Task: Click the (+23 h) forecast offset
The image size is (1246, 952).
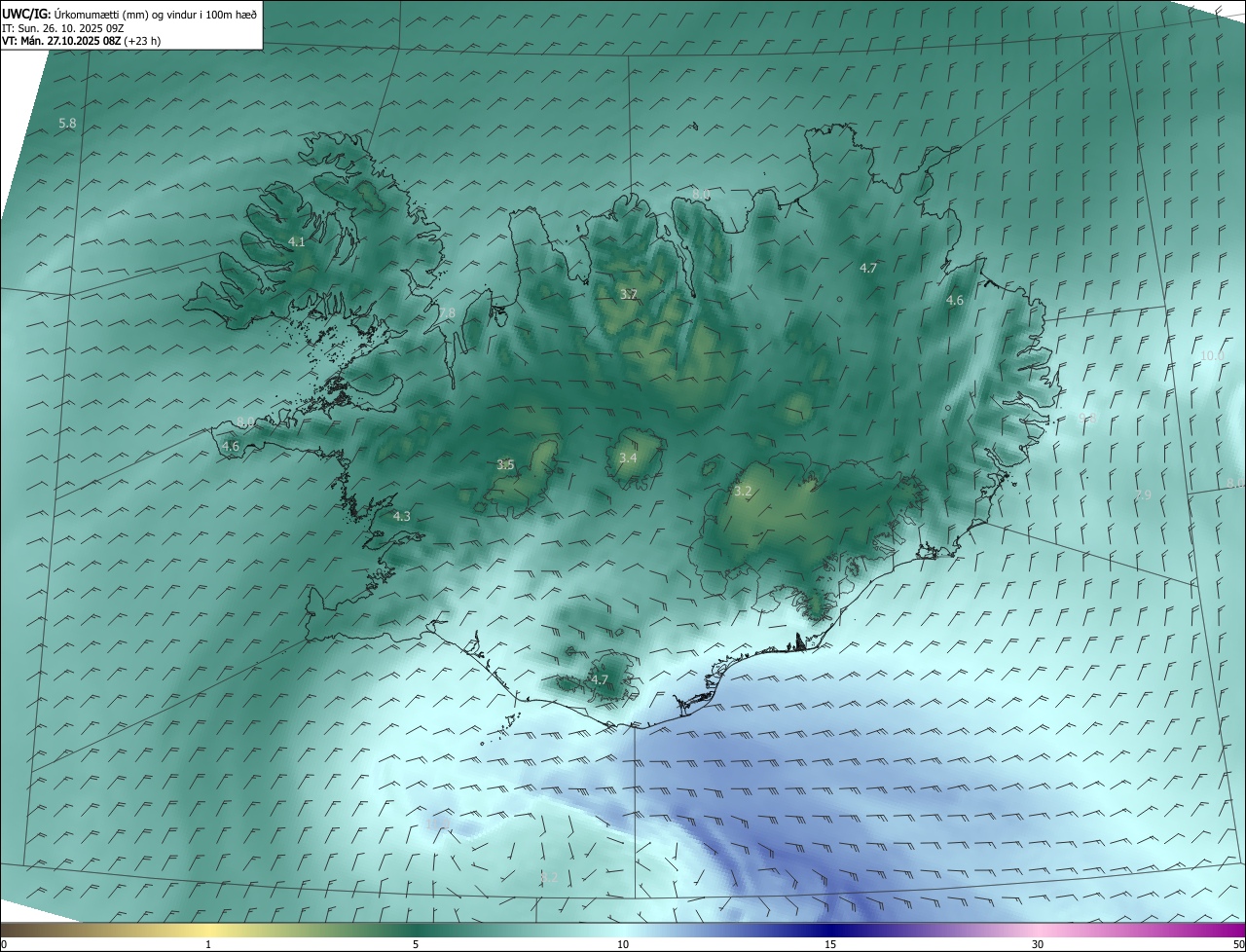Action: click(x=143, y=42)
